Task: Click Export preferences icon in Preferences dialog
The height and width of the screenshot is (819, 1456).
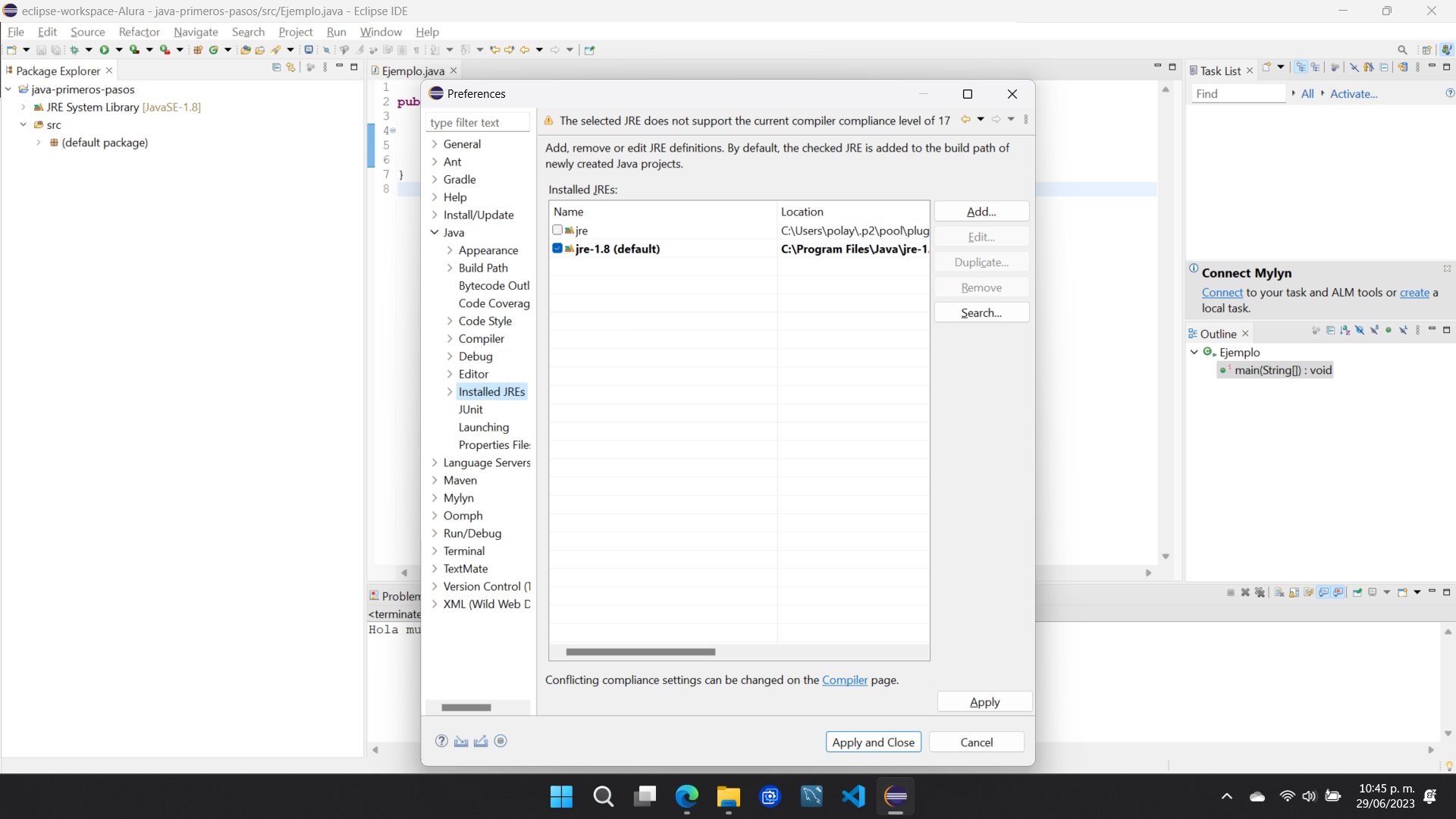Action: [x=481, y=741]
